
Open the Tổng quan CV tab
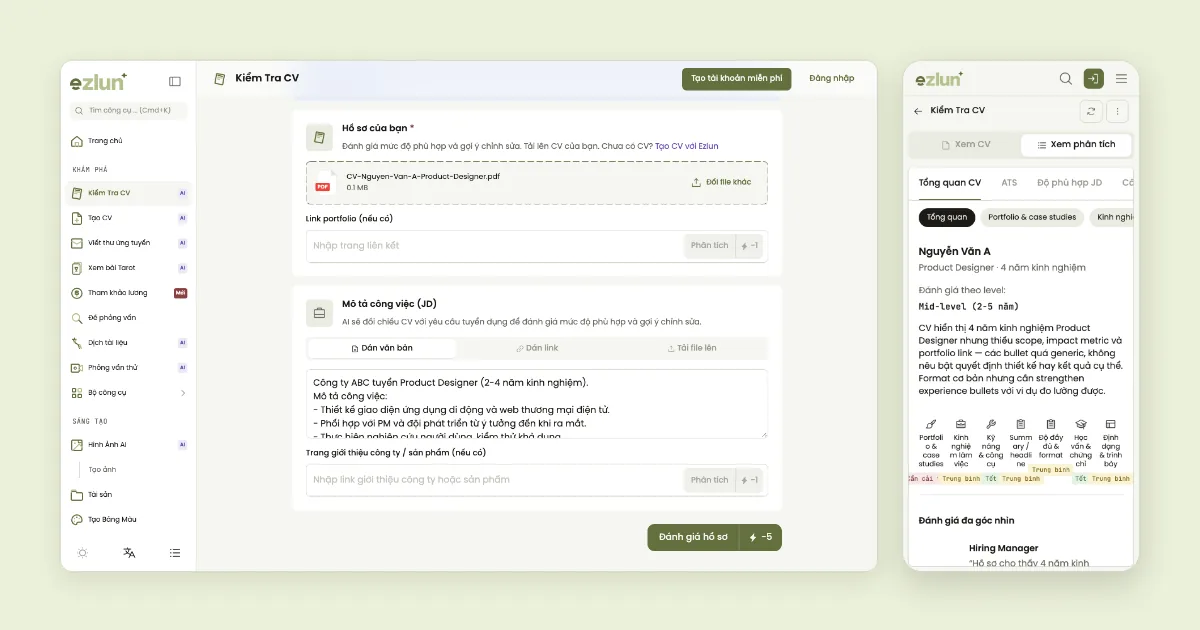click(950, 183)
